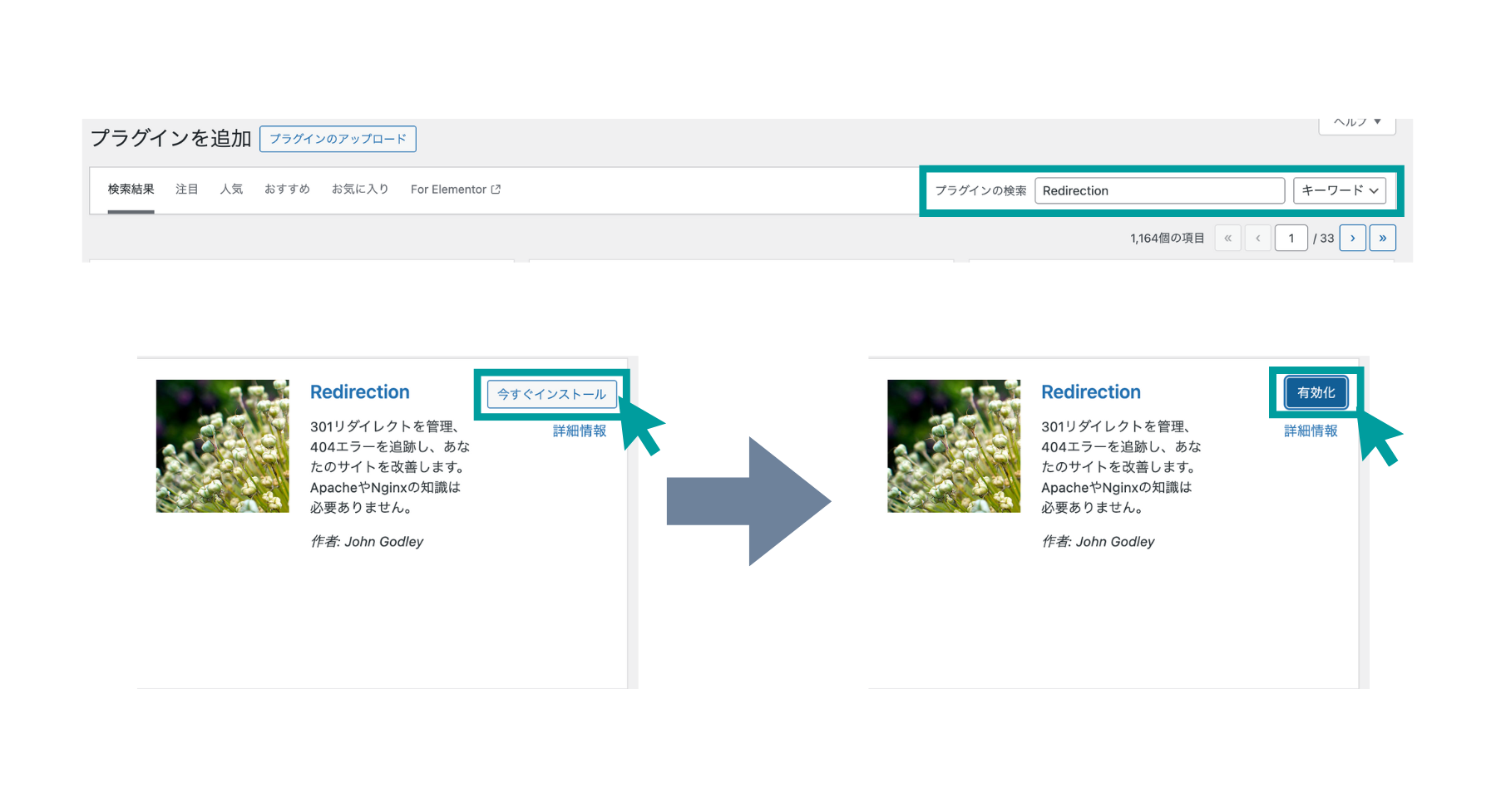The height and width of the screenshot is (812, 1496).
Task: Focus the plugin search field containing Redirection
Action: coord(1159,190)
